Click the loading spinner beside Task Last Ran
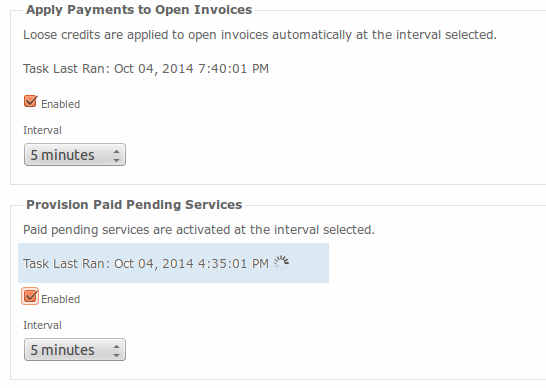Viewport: 546px width, 388px height. [281, 263]
